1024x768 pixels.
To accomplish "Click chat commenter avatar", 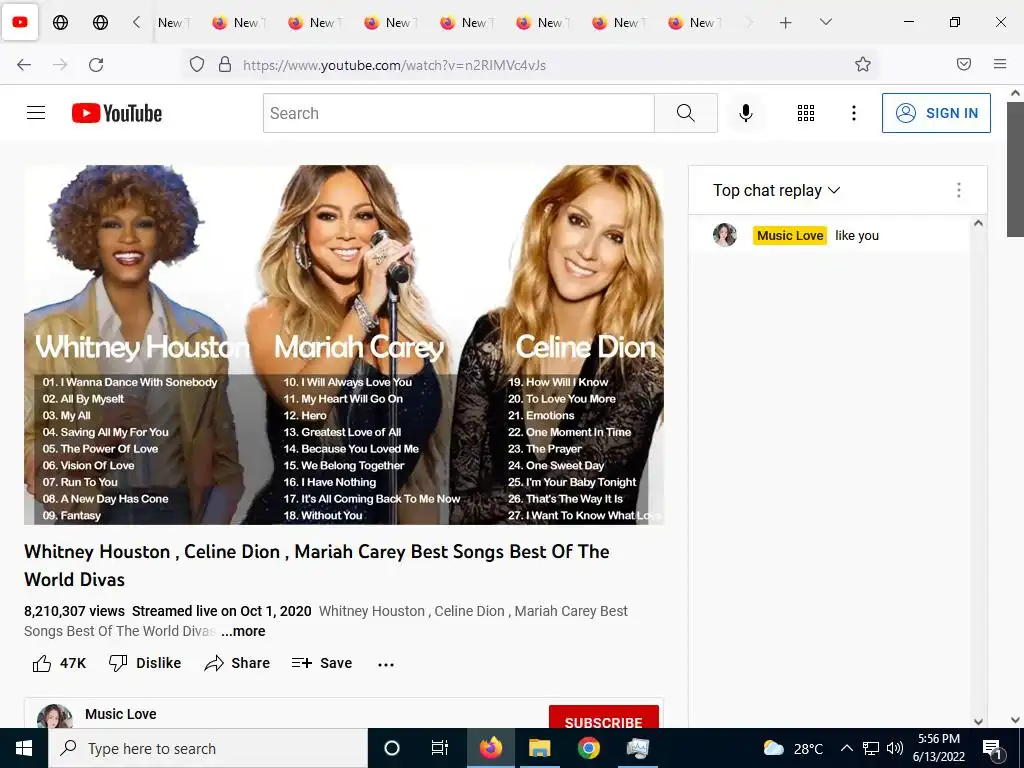I will pyautogui.click(x=725, y=235).
